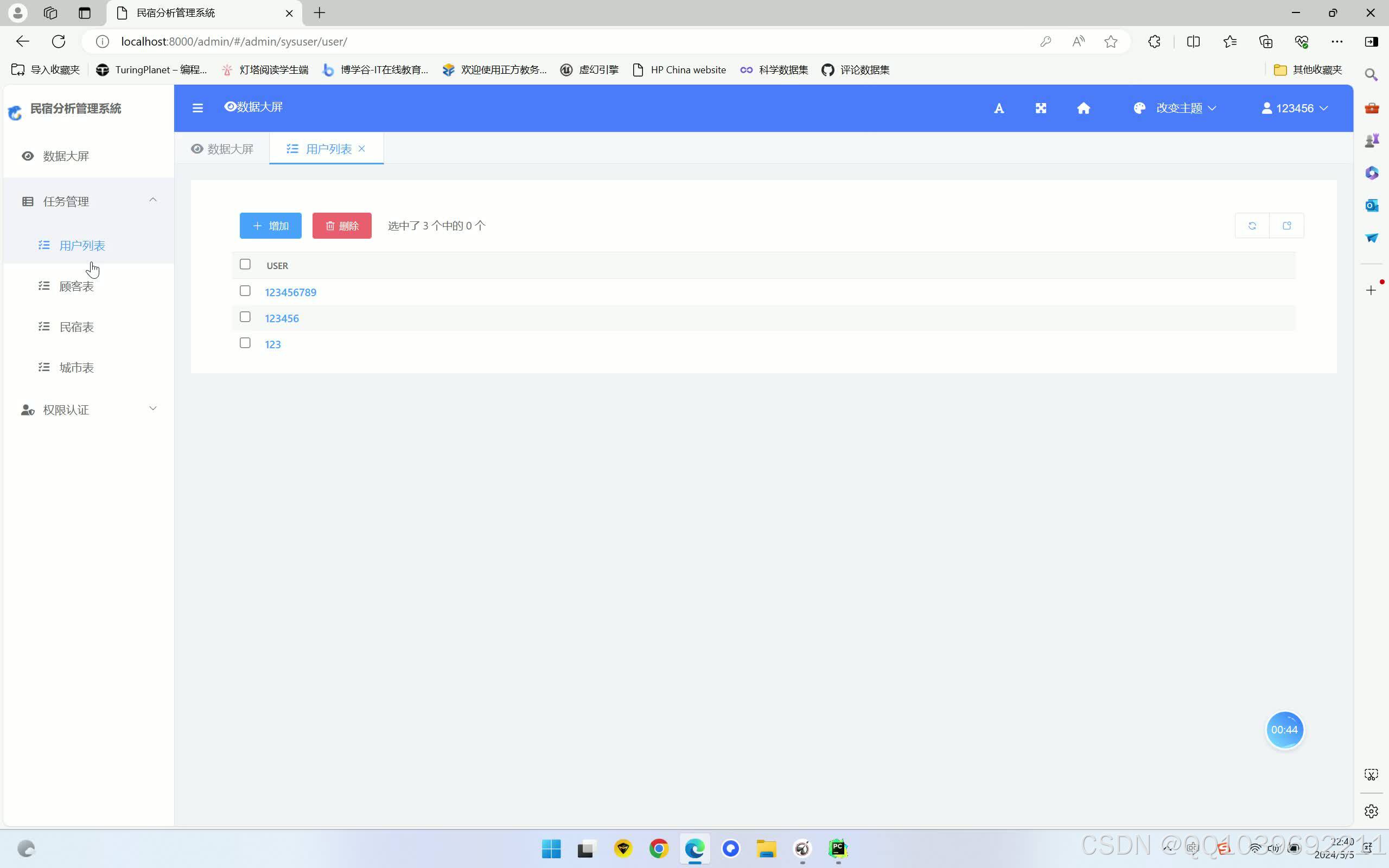Open the favorites list icon in toolbar

(1229, 41)
